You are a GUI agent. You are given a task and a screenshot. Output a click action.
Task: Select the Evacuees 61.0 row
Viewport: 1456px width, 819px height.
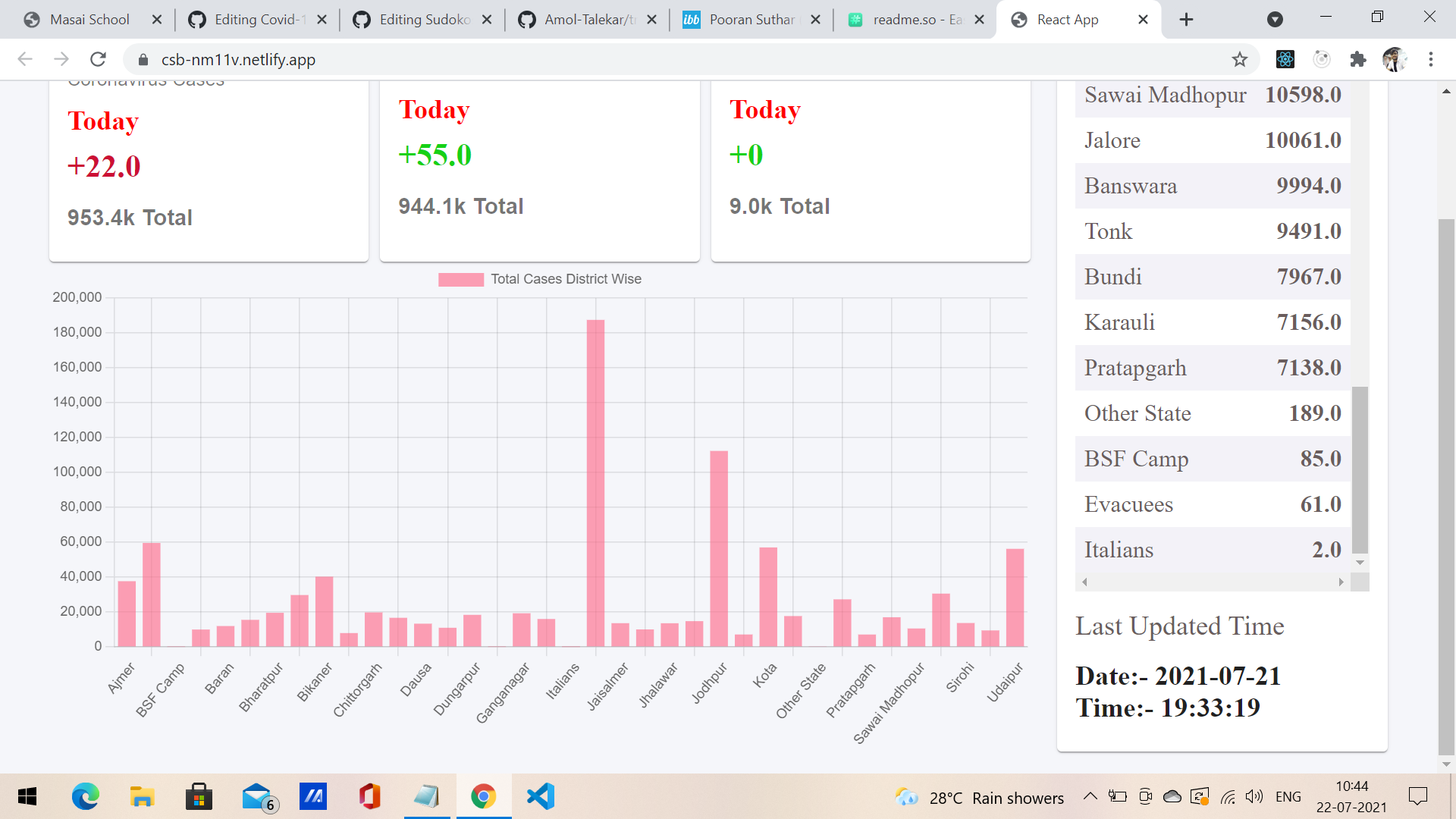(x=1213, y=504)
